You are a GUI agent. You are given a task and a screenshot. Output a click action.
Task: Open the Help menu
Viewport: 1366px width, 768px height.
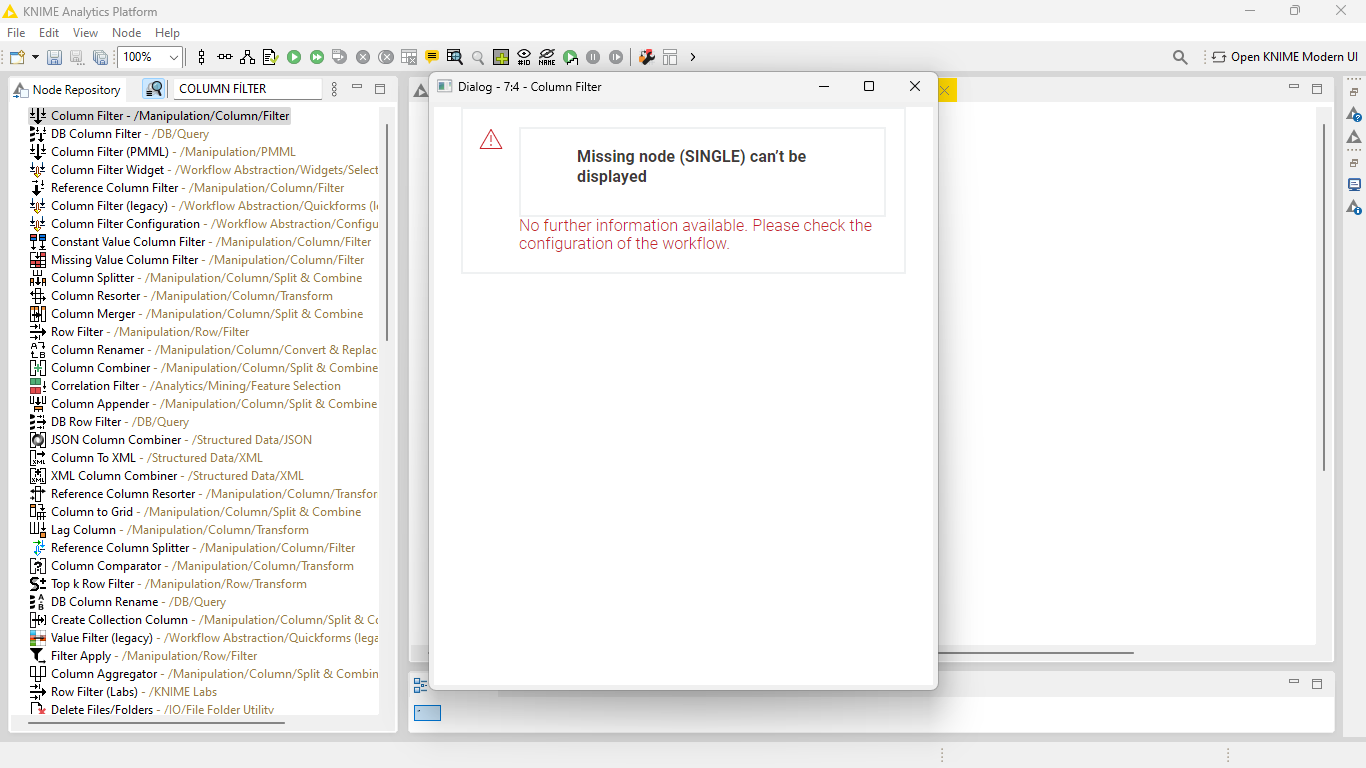point(167,33)
